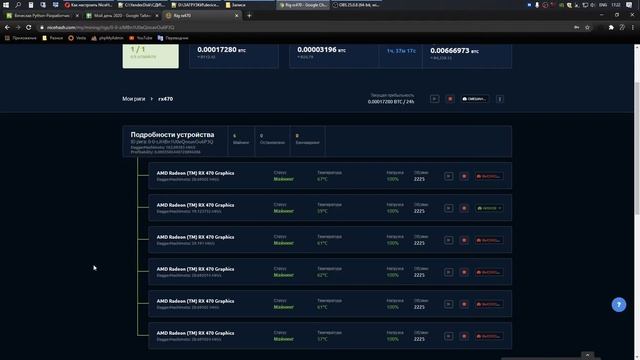Start the RX 470 showing 57°C
Viewport: 640px width, 360px height.
tap(449, 336)
